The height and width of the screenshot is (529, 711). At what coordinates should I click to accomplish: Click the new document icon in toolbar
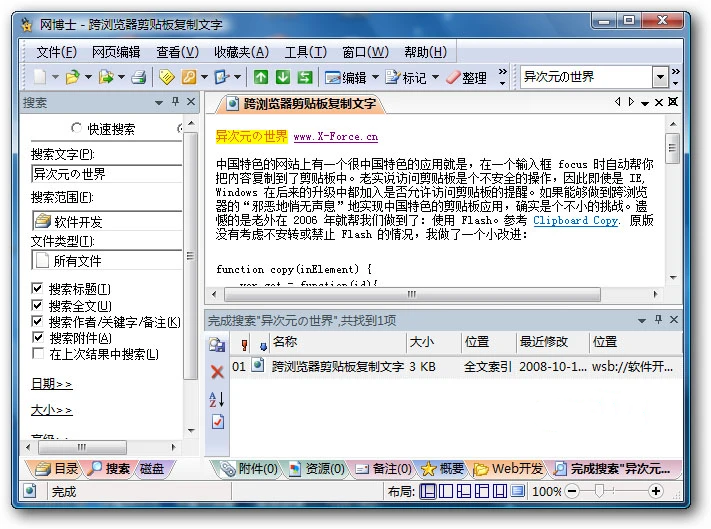pos(40,77)
